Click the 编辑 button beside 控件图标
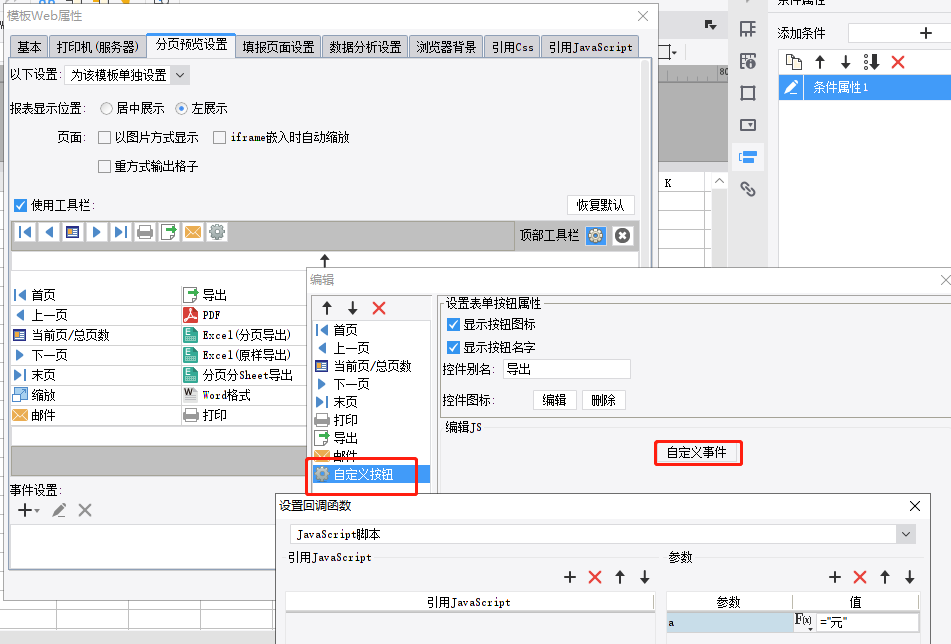Image resolution: width=951 pixels, height=644 pixels. 554,400
